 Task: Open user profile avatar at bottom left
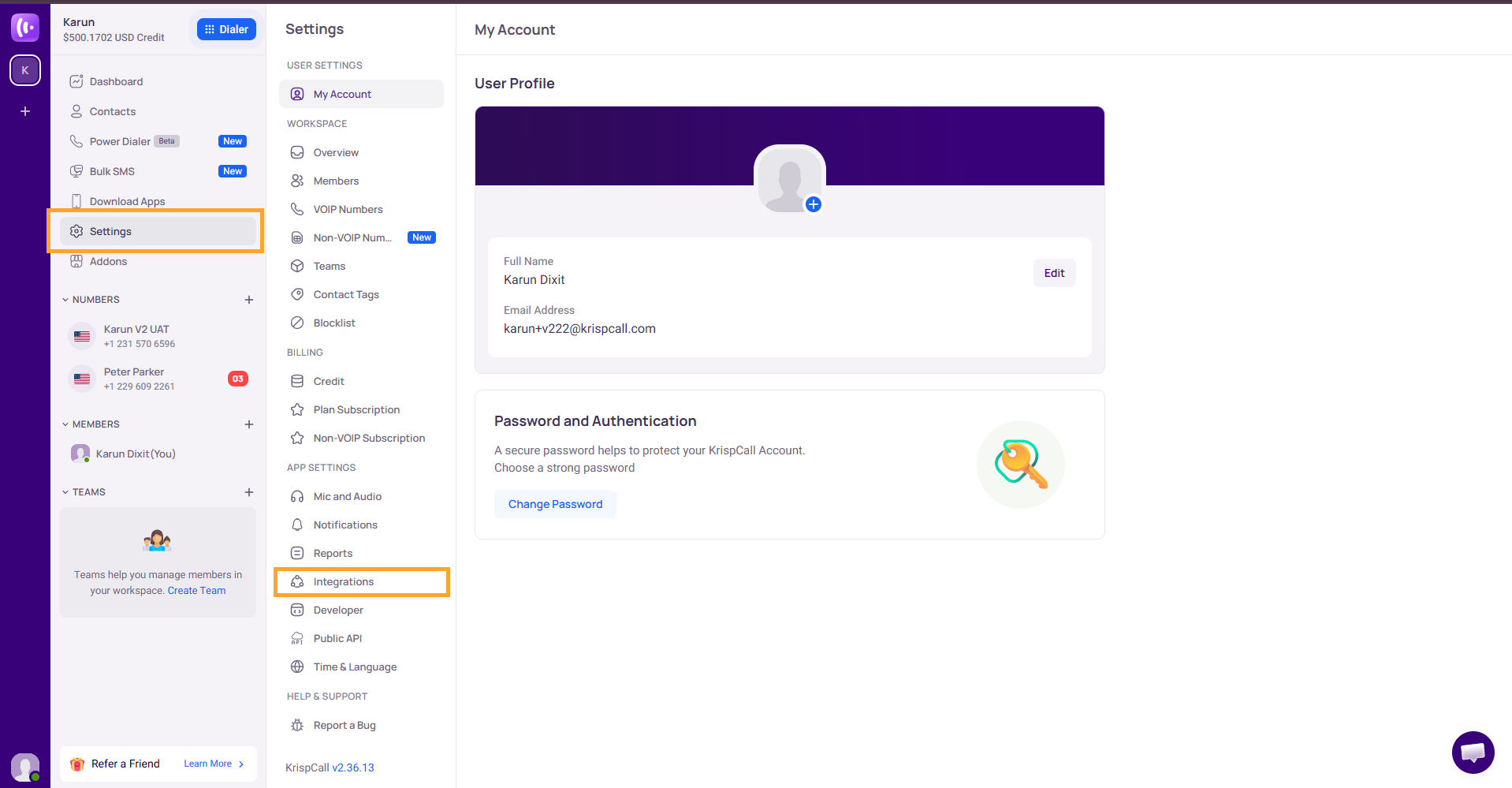[25, 767]
